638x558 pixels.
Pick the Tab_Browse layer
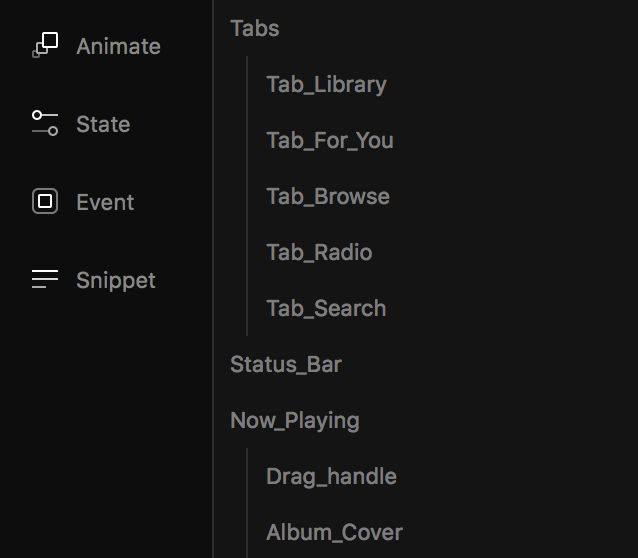[328, 197]
